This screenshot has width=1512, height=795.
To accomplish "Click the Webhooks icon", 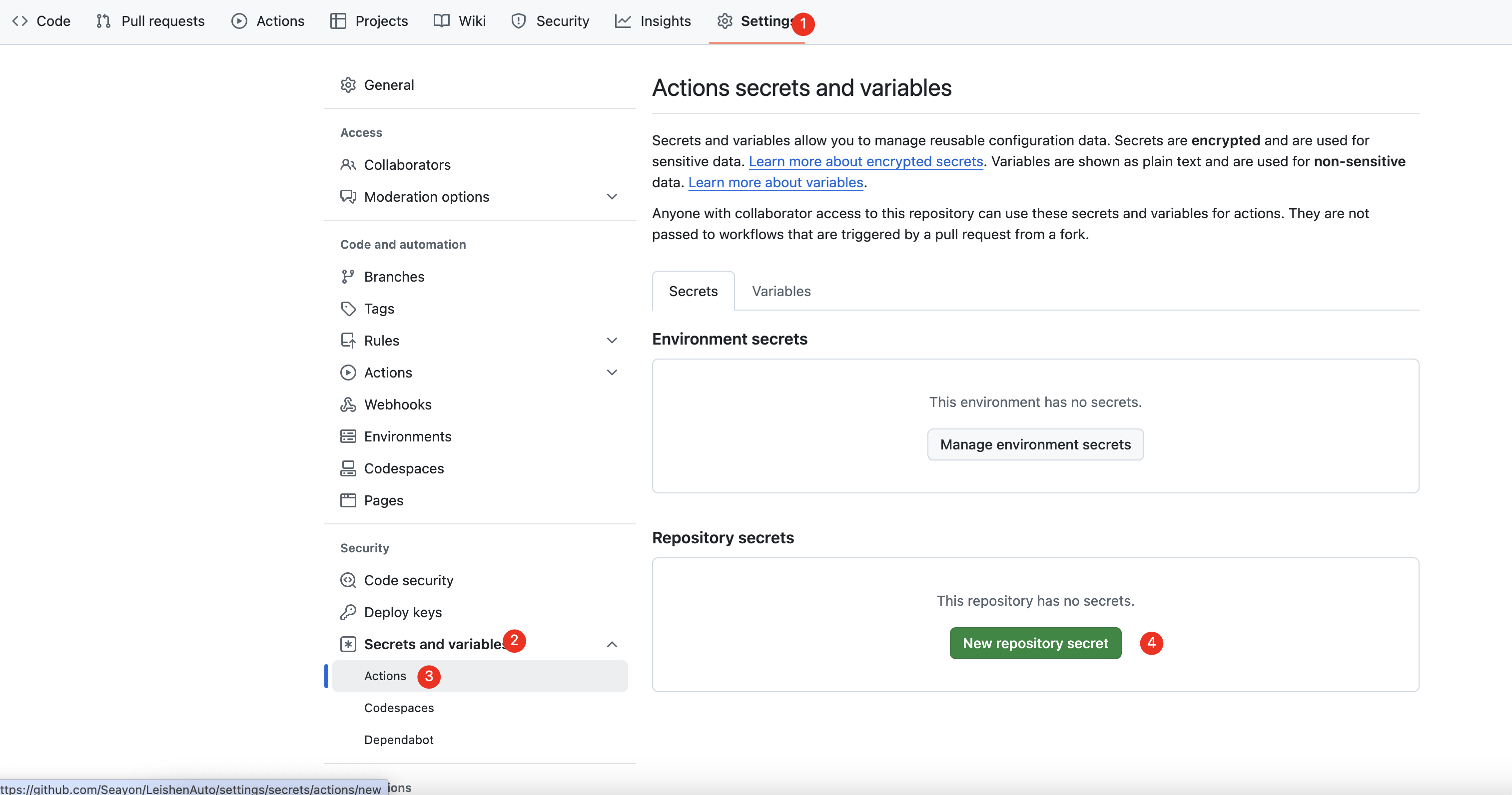I will click(348, 404).
